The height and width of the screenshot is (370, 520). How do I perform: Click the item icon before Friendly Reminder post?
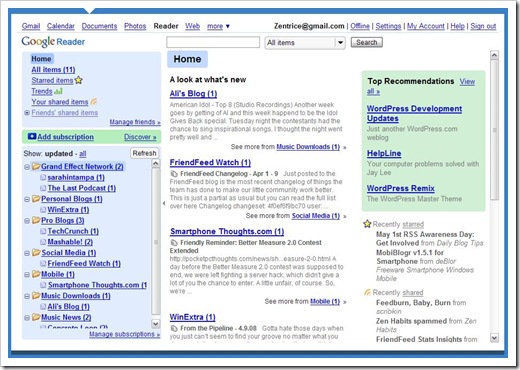(x=174, y=242)
